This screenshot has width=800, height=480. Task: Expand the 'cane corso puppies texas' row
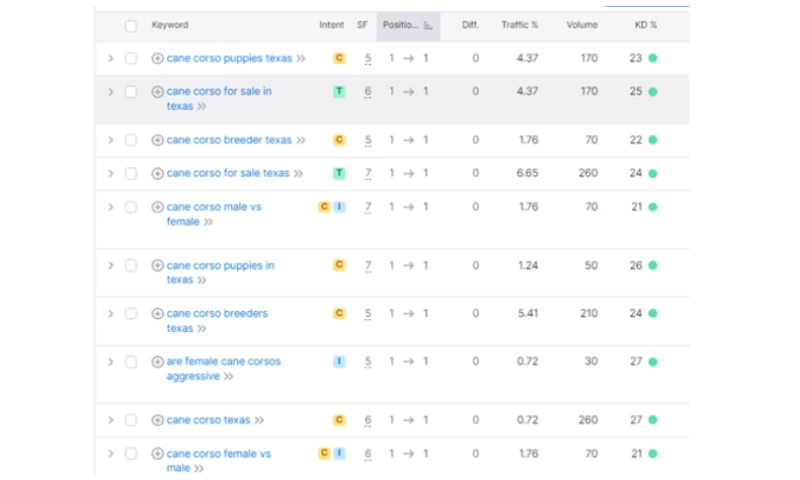click(111, 59)
